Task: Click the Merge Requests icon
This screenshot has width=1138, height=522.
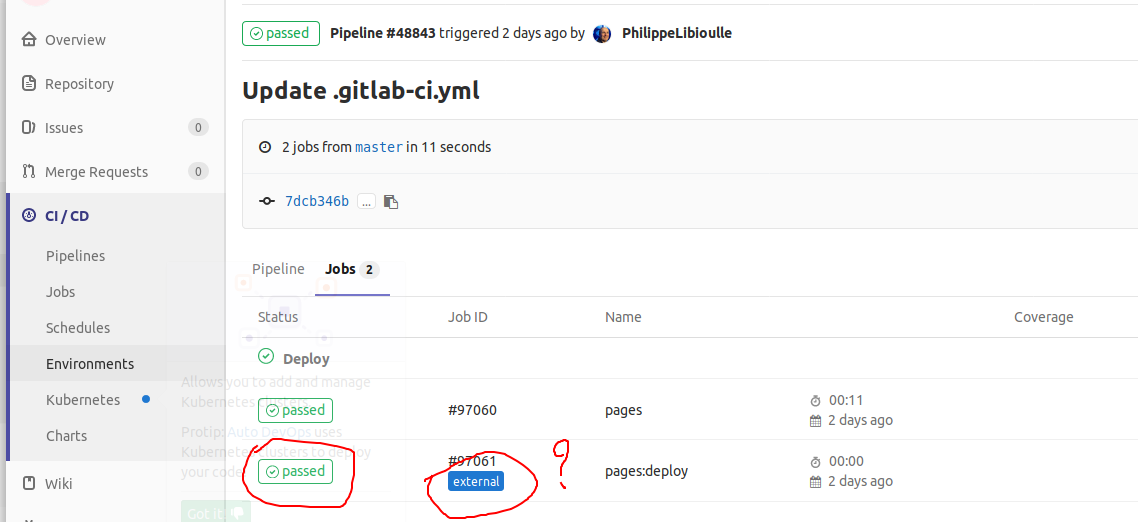Action: 28,172
